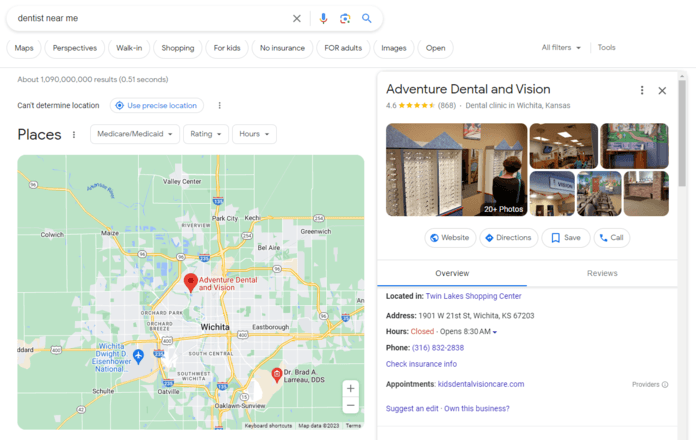The image size is (696, 440).
Task: Switch to the Reviews tab
Action: coord(601,273)
